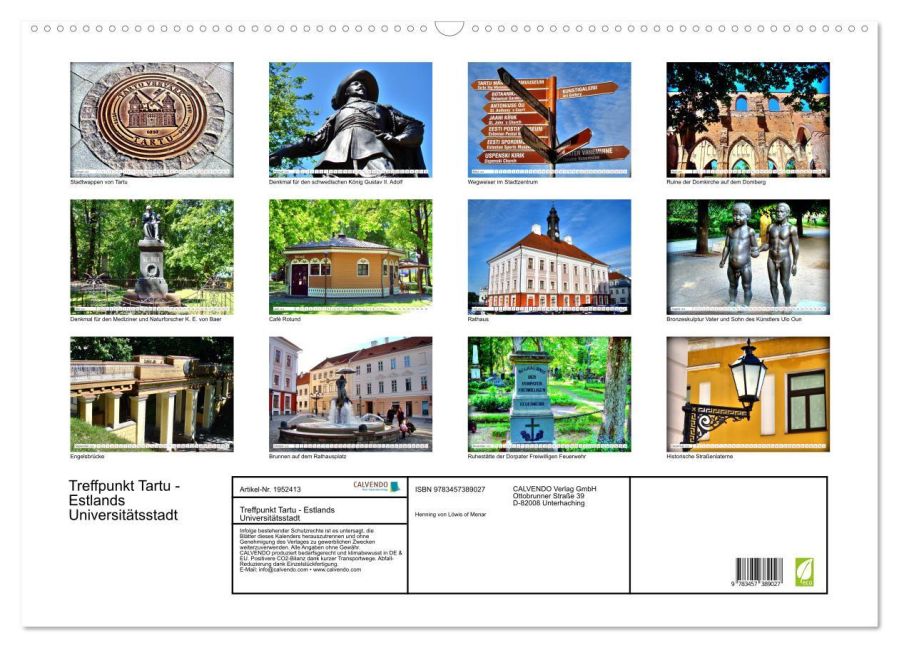Click the large Treffpunkt Tartu title at left
Image resolution: width=899 pixels, height=648 pixels.
click(x=124, y=500)
